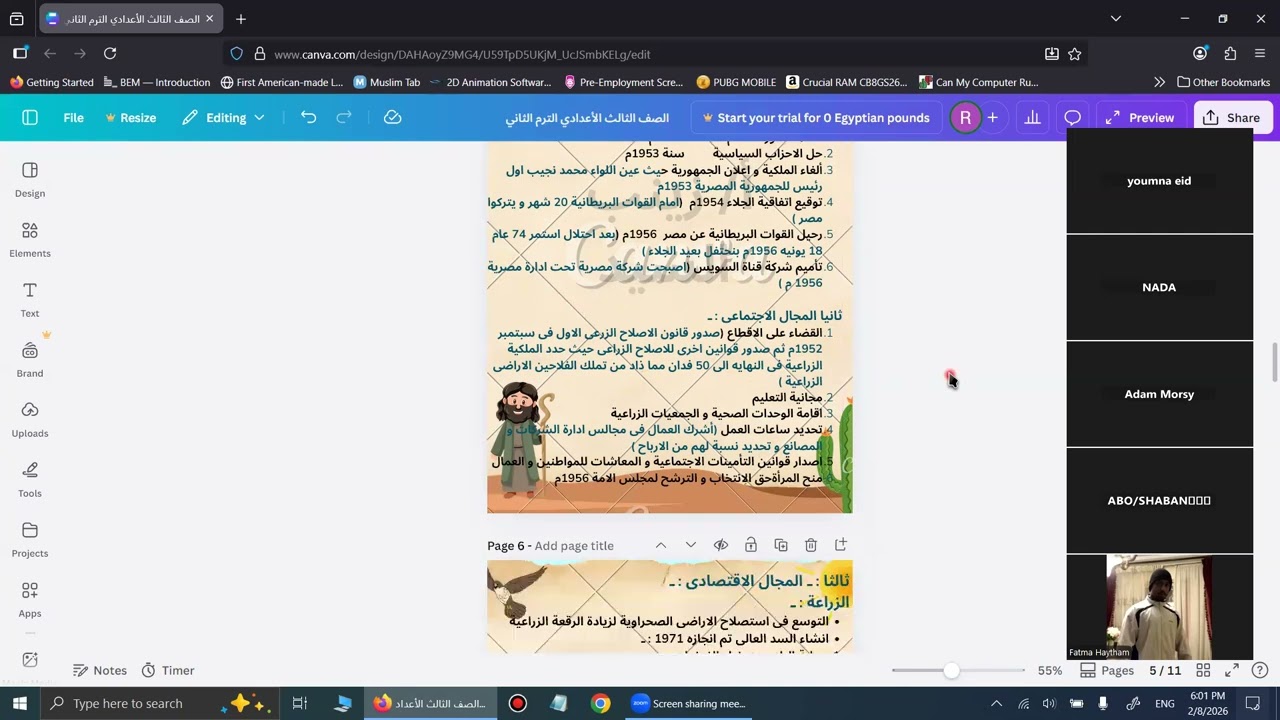
Task: Add a new page after Page 6
Action: [841, 545]
